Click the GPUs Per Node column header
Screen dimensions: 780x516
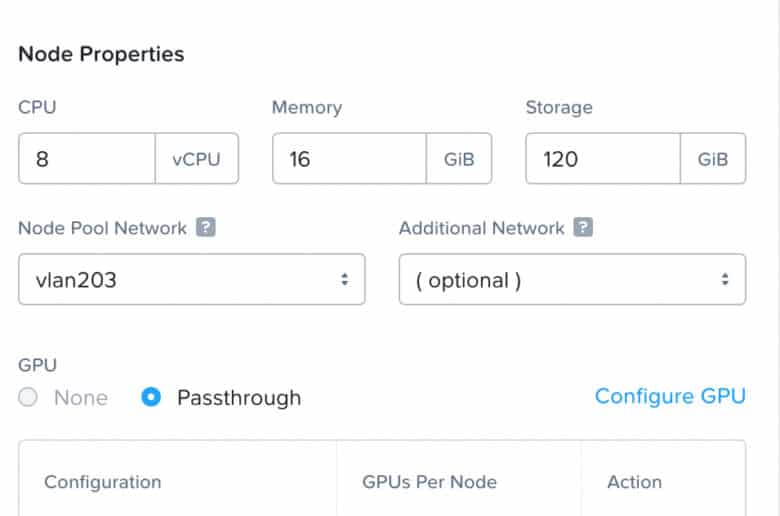(429, 482)
